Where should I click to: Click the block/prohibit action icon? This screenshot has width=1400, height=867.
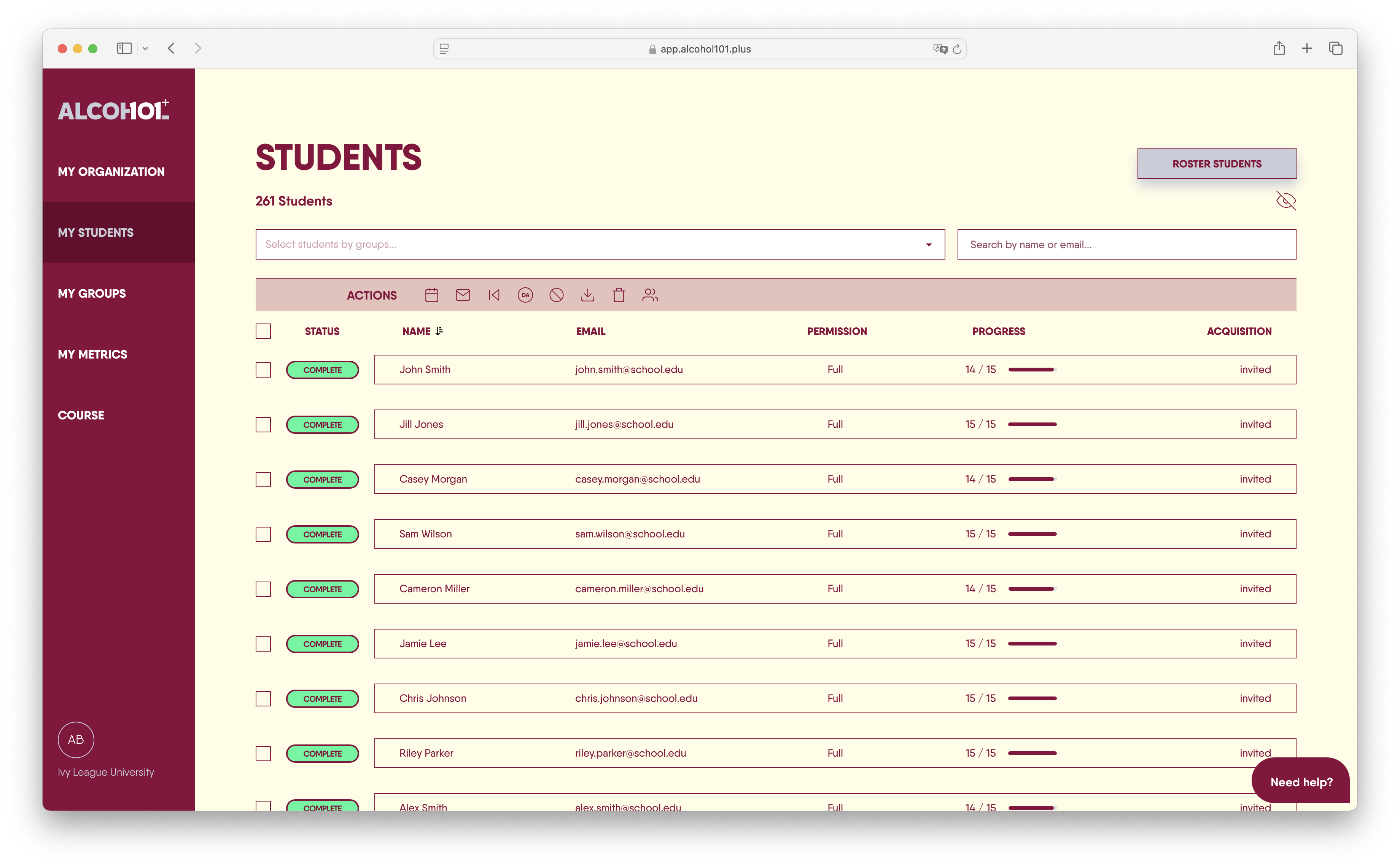[557, 295]
